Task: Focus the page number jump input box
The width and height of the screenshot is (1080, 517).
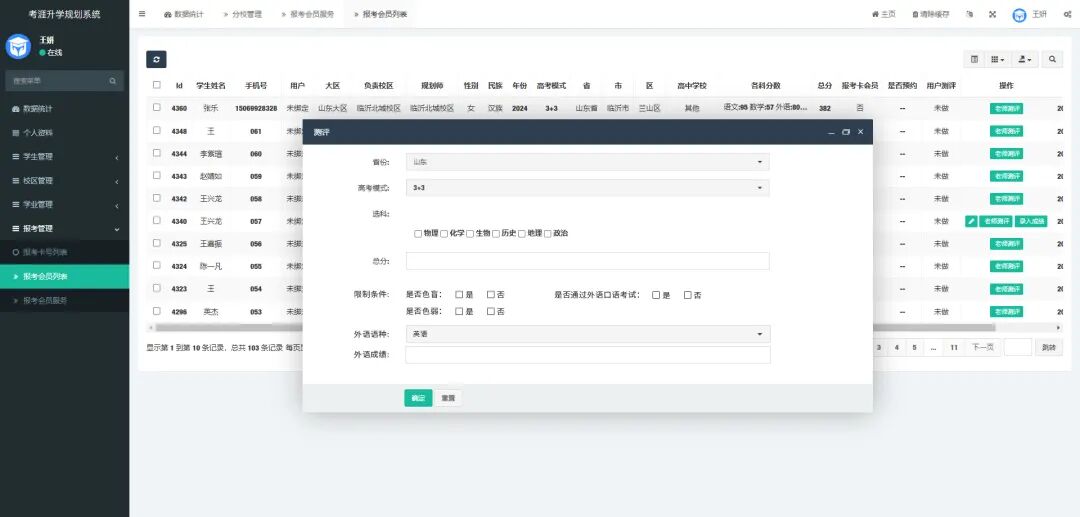Action: pos(1017,348)
